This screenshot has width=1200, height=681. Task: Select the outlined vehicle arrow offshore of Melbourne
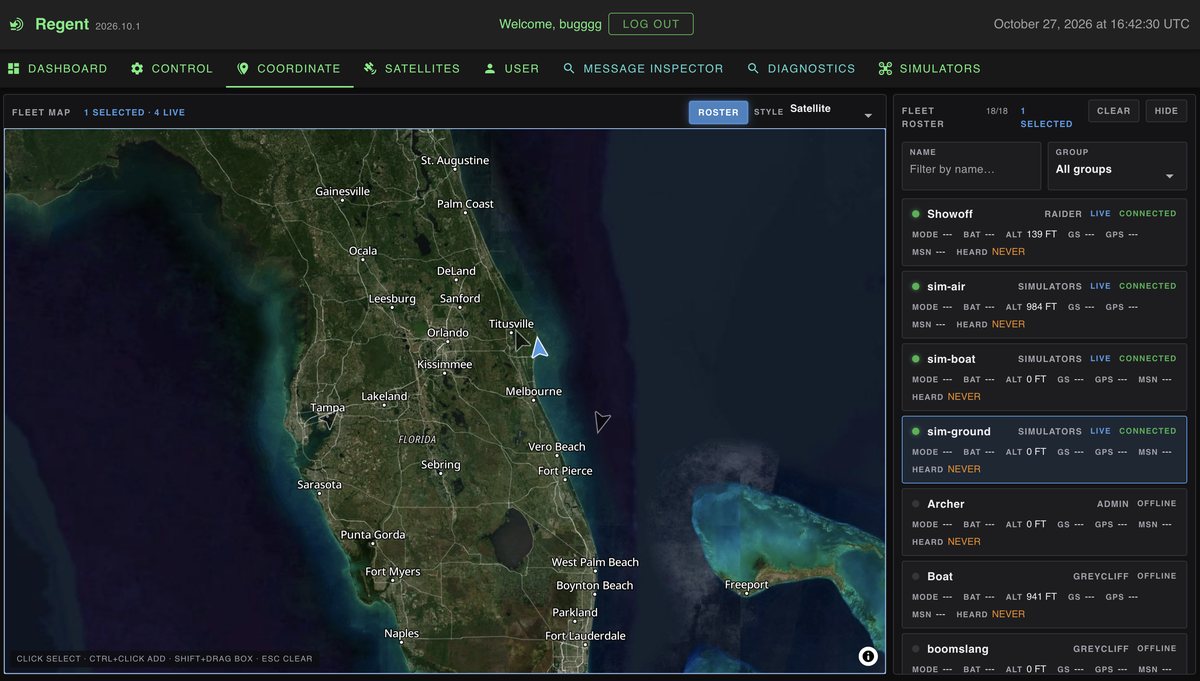(601, 421)
